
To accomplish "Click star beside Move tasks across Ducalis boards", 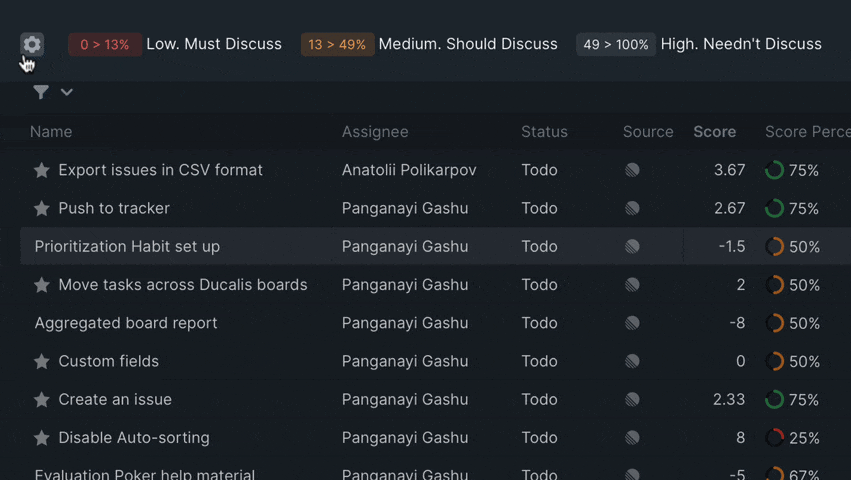I will (x=42, y=285).
